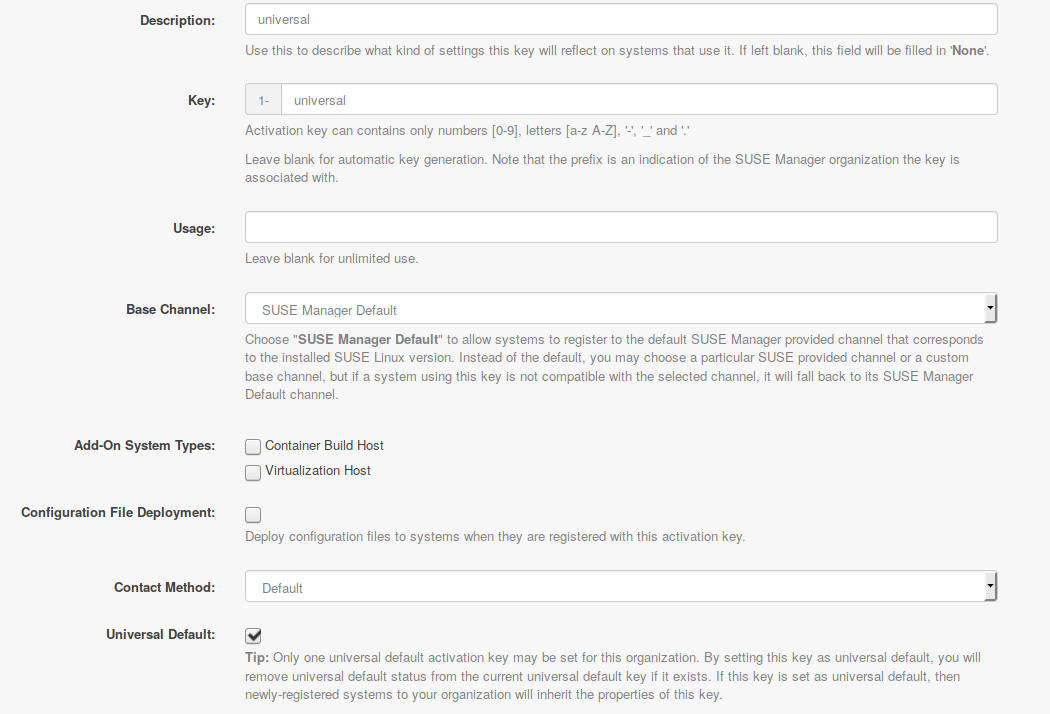Screen dimensions: 1050x714
Task: Click the 'Configuration File Deployment:' label
Action: (x=118, y=512)
